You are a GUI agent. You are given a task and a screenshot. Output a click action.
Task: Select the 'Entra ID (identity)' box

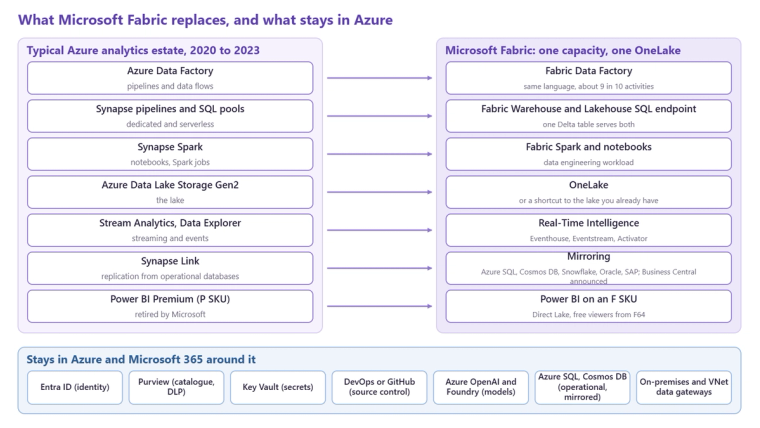(x=75, y=387)
